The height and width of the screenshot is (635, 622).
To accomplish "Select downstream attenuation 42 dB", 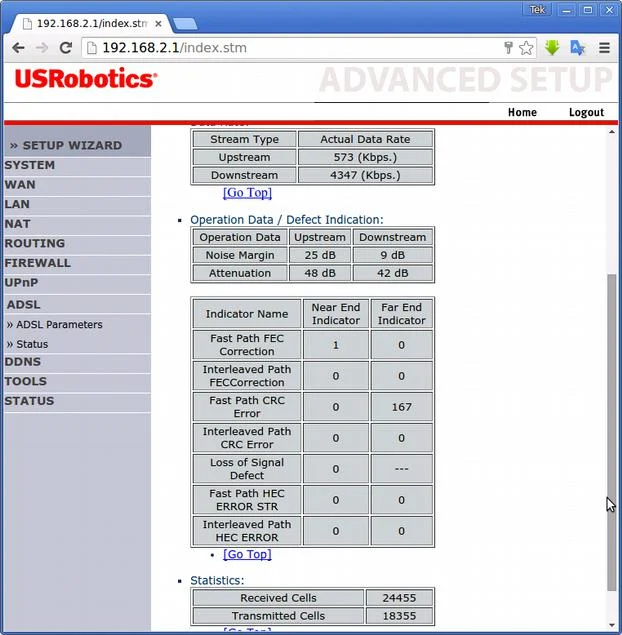I will [392, 273].
